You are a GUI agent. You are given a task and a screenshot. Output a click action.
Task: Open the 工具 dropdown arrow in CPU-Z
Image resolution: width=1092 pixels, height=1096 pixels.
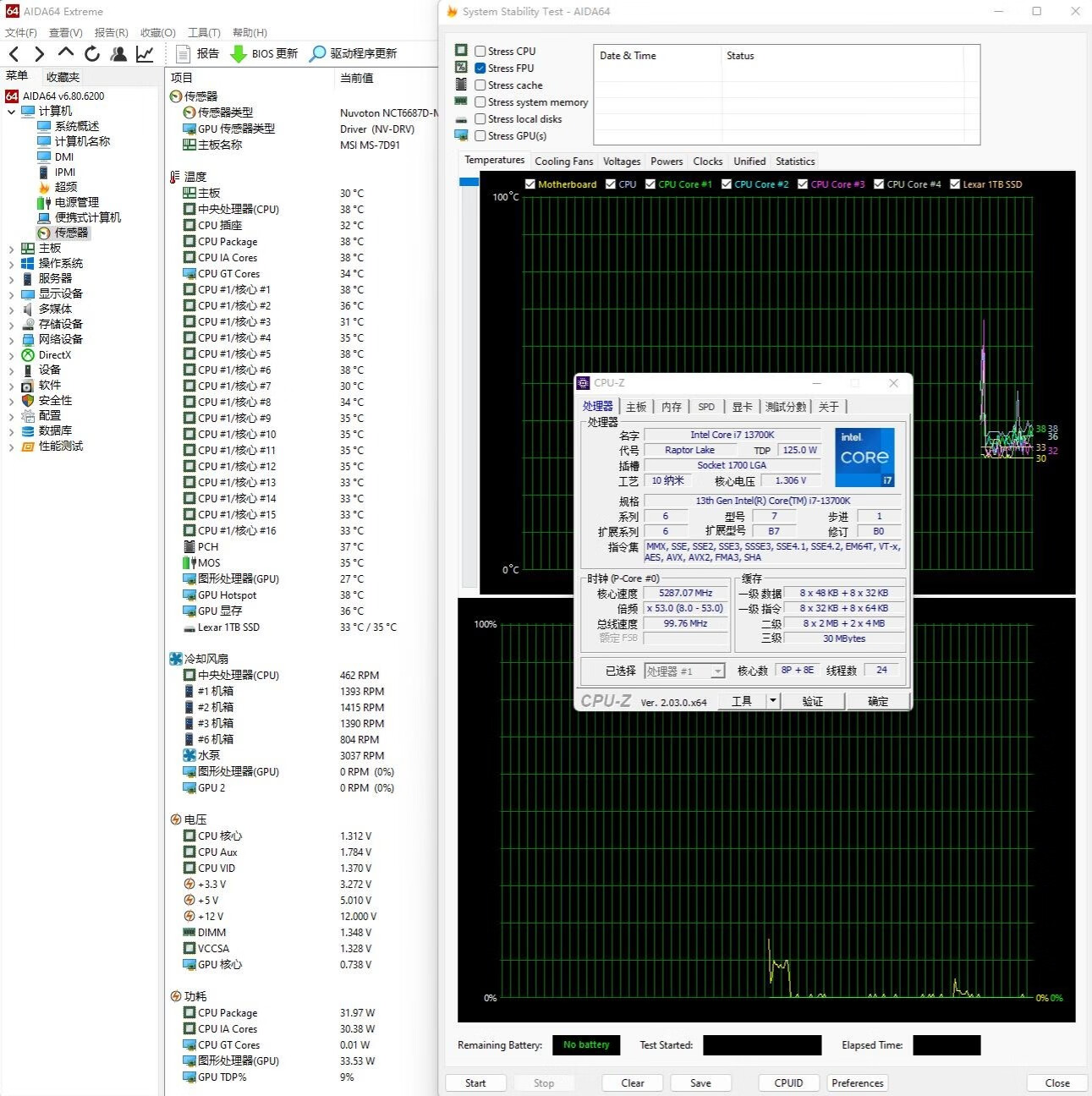[772, 701]
